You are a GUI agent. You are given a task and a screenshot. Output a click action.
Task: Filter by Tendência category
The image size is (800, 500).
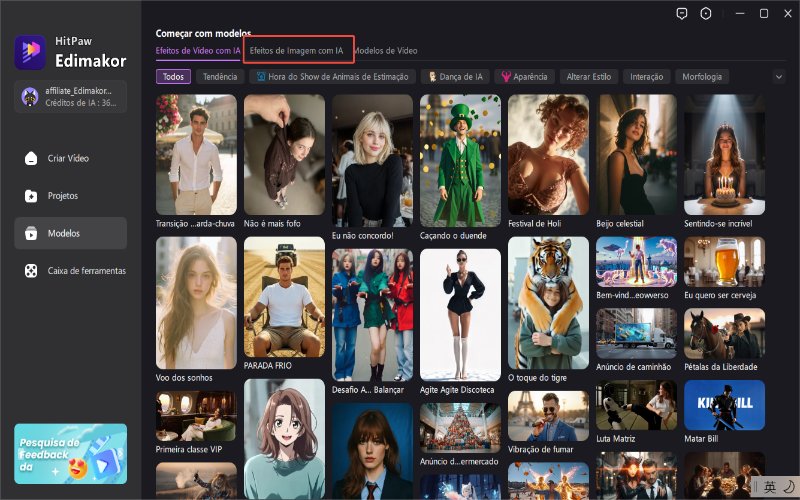[219, 76]
